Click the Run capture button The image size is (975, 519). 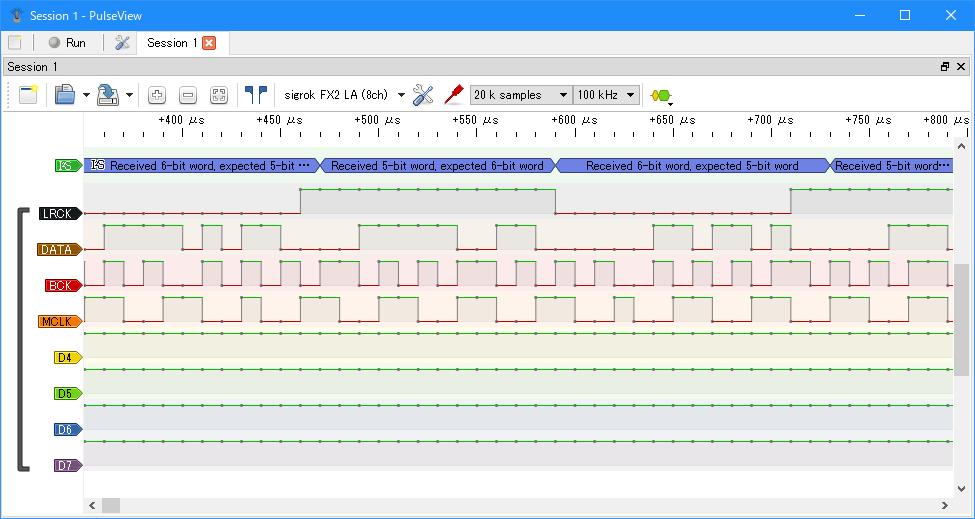[67, 43]
